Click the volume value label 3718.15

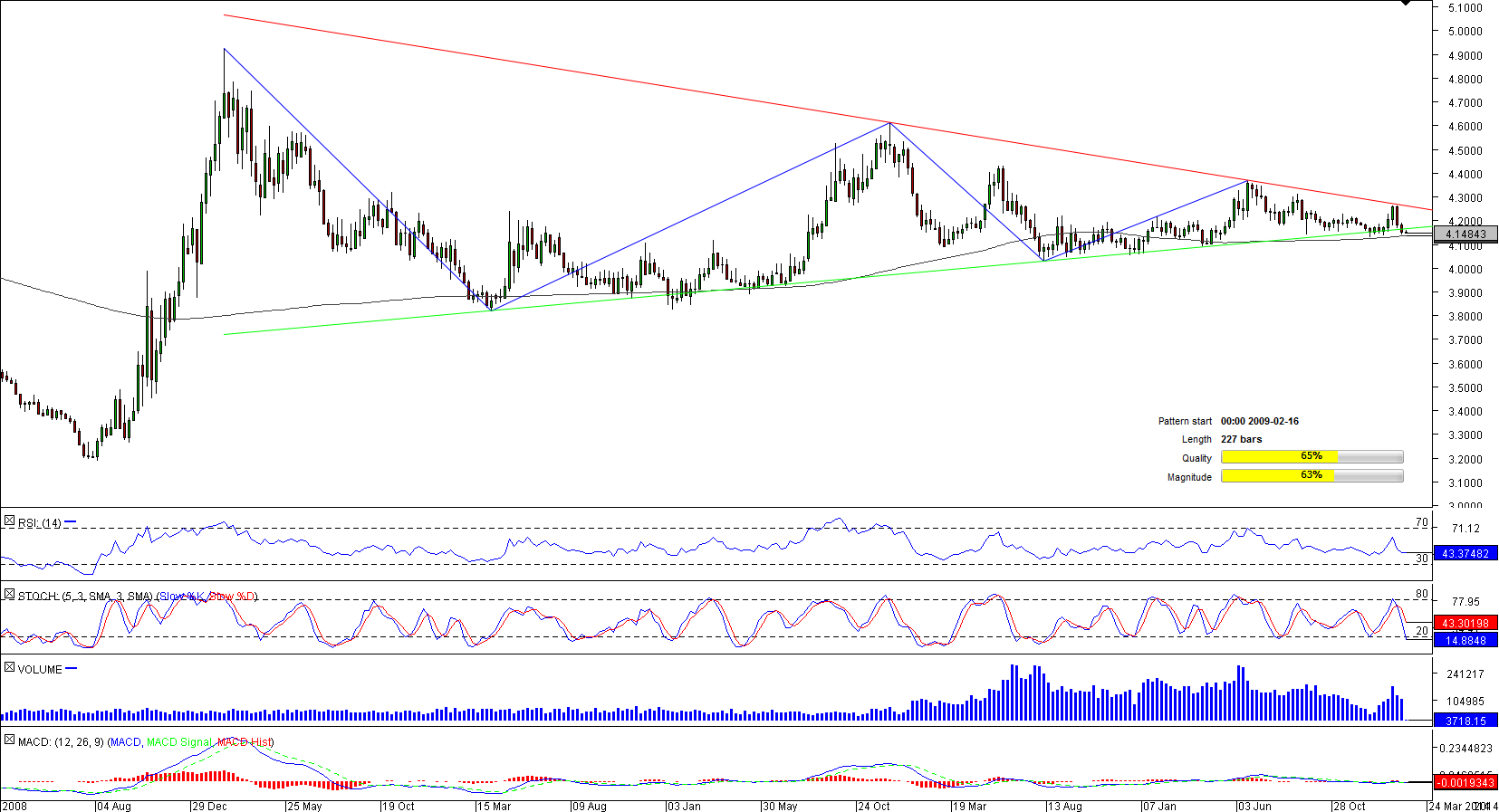tap(1465, 721)
